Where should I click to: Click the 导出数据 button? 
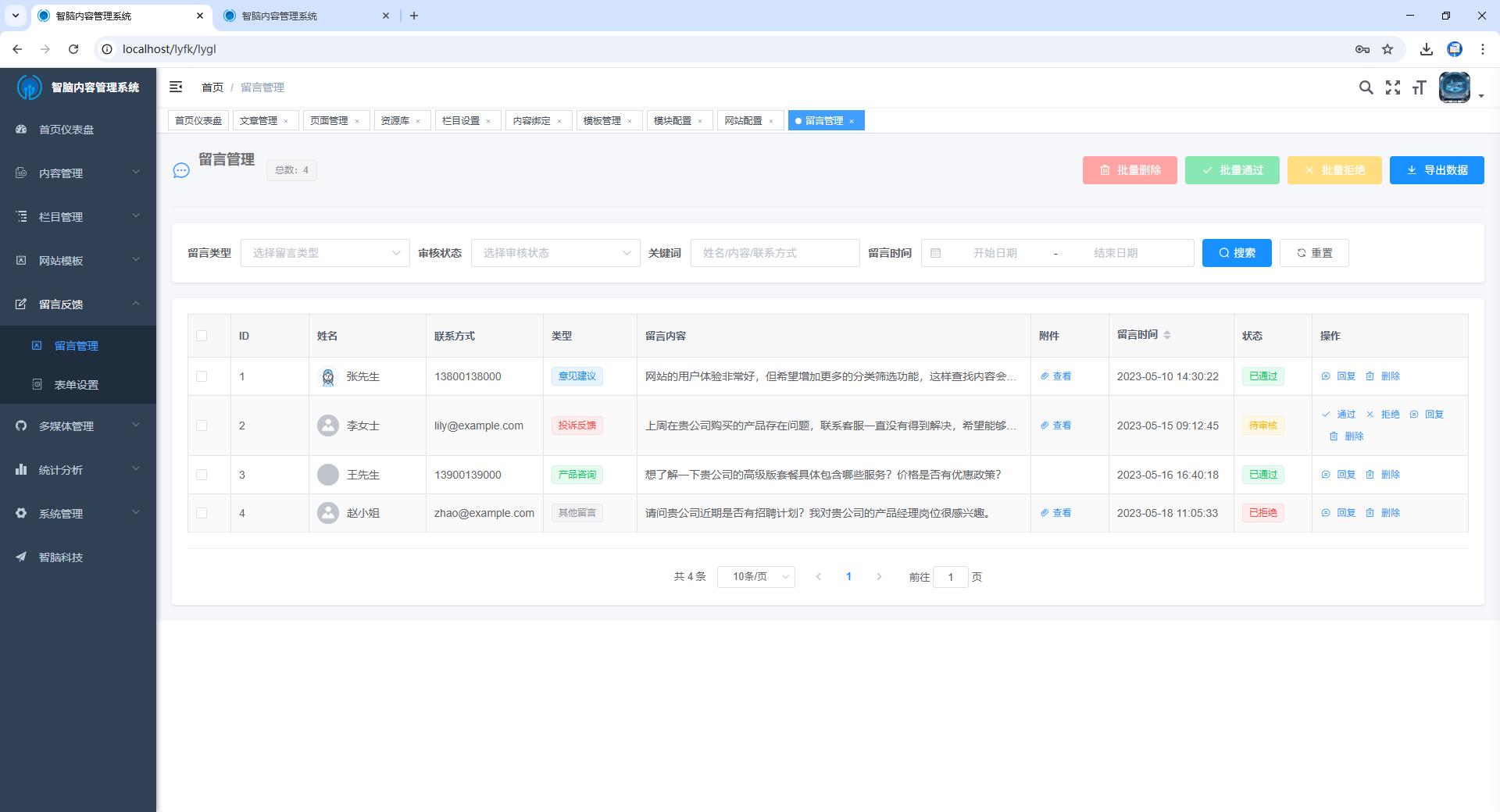[1436, 169]
